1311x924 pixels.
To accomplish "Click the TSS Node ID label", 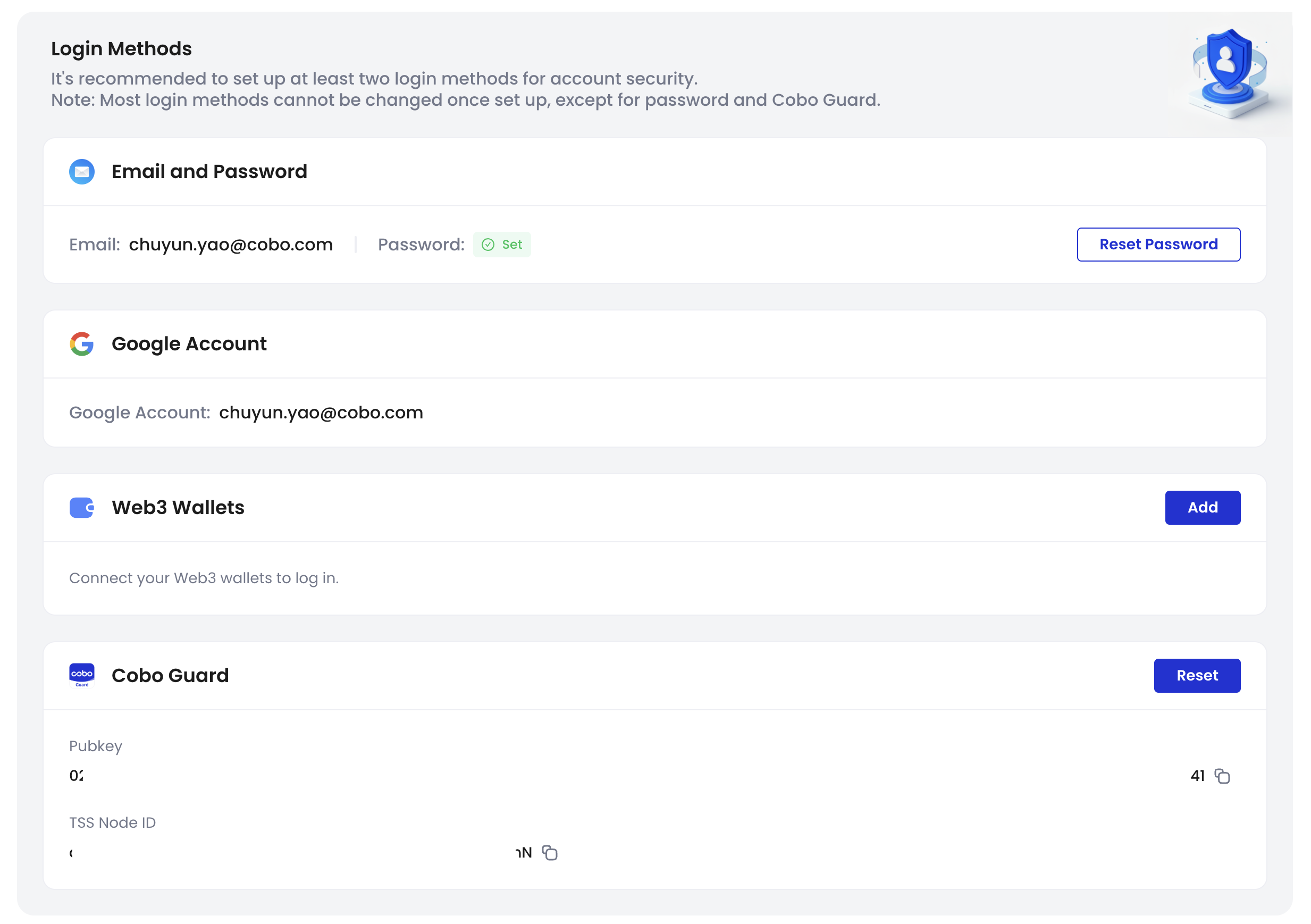I will pos(113,822).
